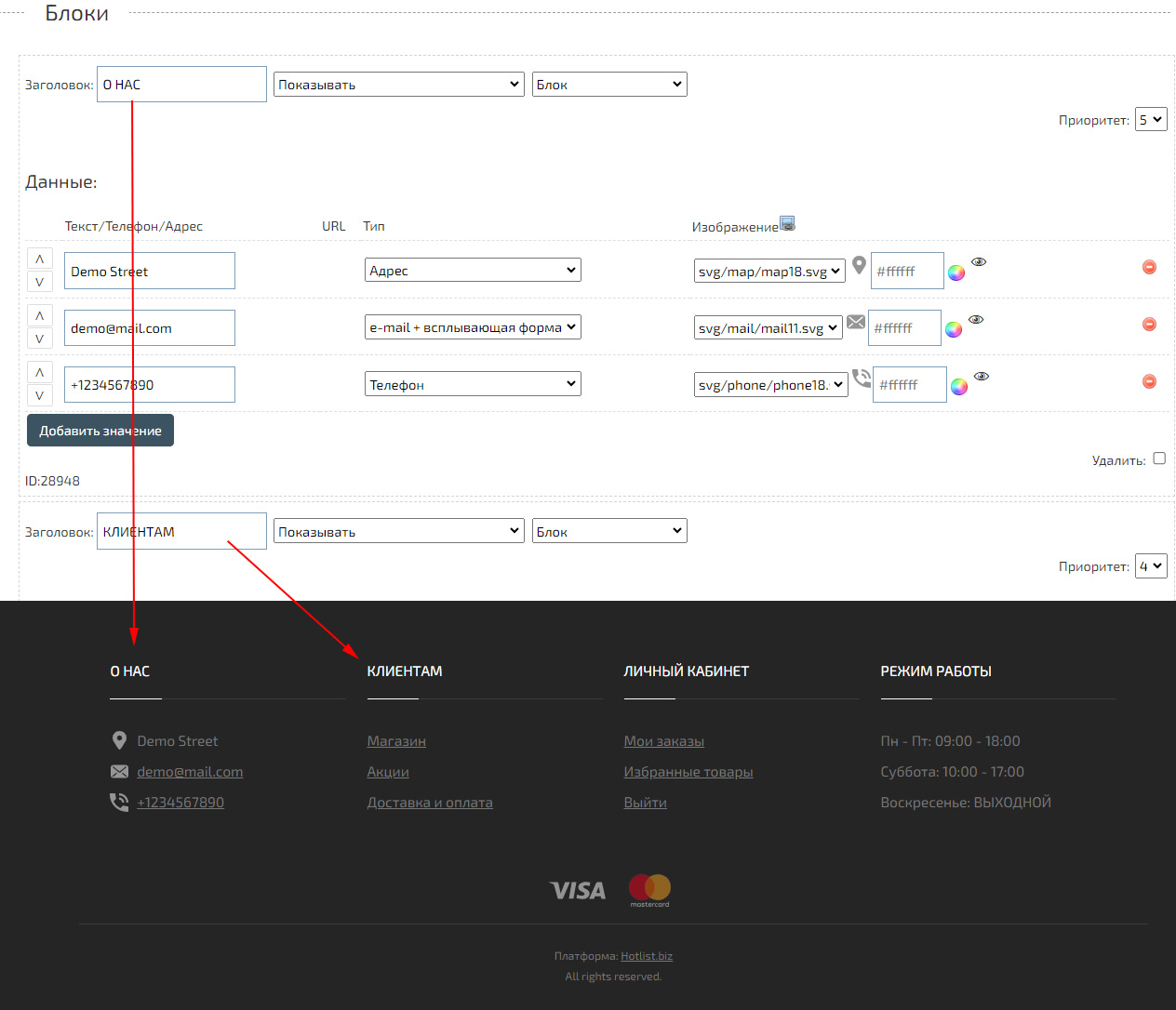This screenshot has height=1010, width=1176.
Task: Click red minus icon on phone number row
Action: pyautogui.click(x=1149, y=381)
